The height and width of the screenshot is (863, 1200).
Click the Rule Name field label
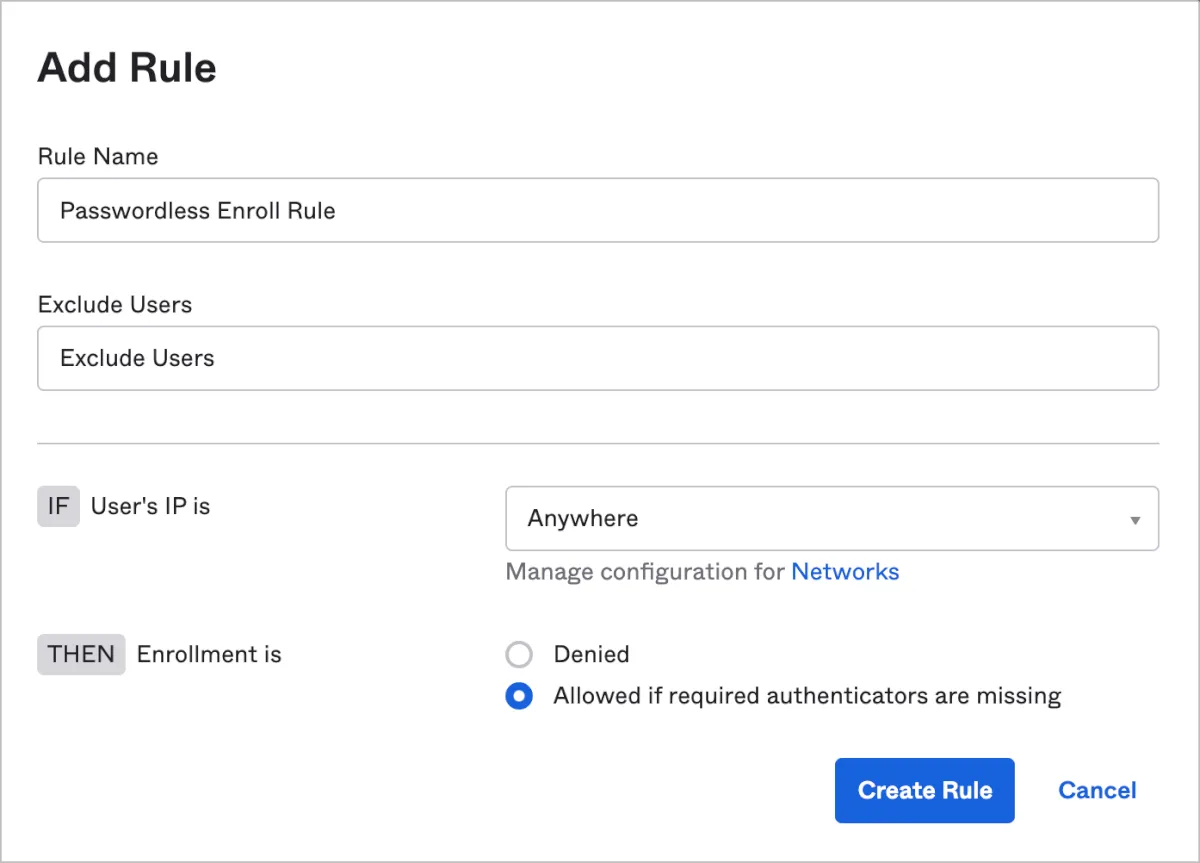(98, 157)
